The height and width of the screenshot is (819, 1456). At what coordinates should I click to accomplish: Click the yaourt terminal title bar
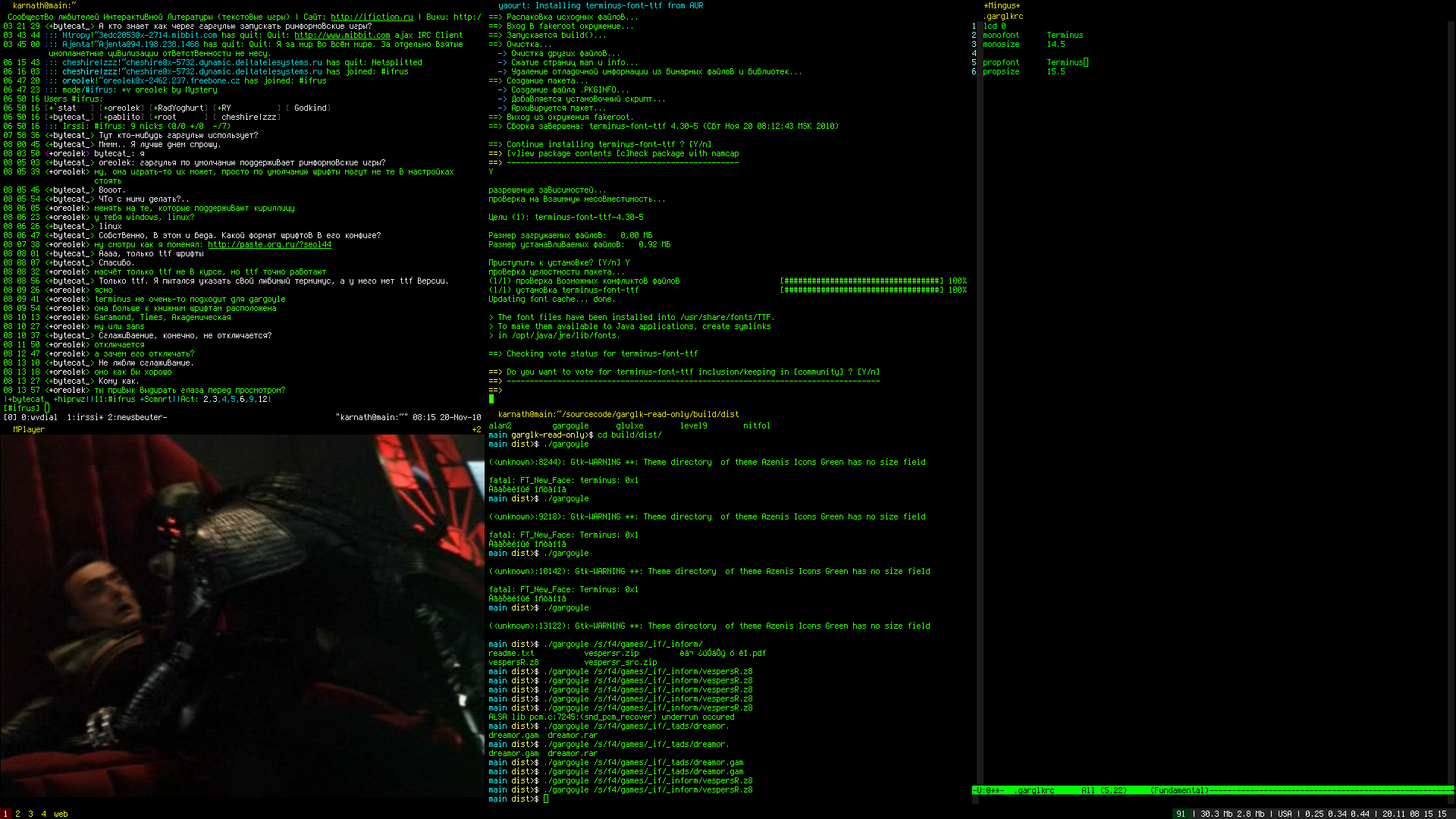tap(601, 5)
